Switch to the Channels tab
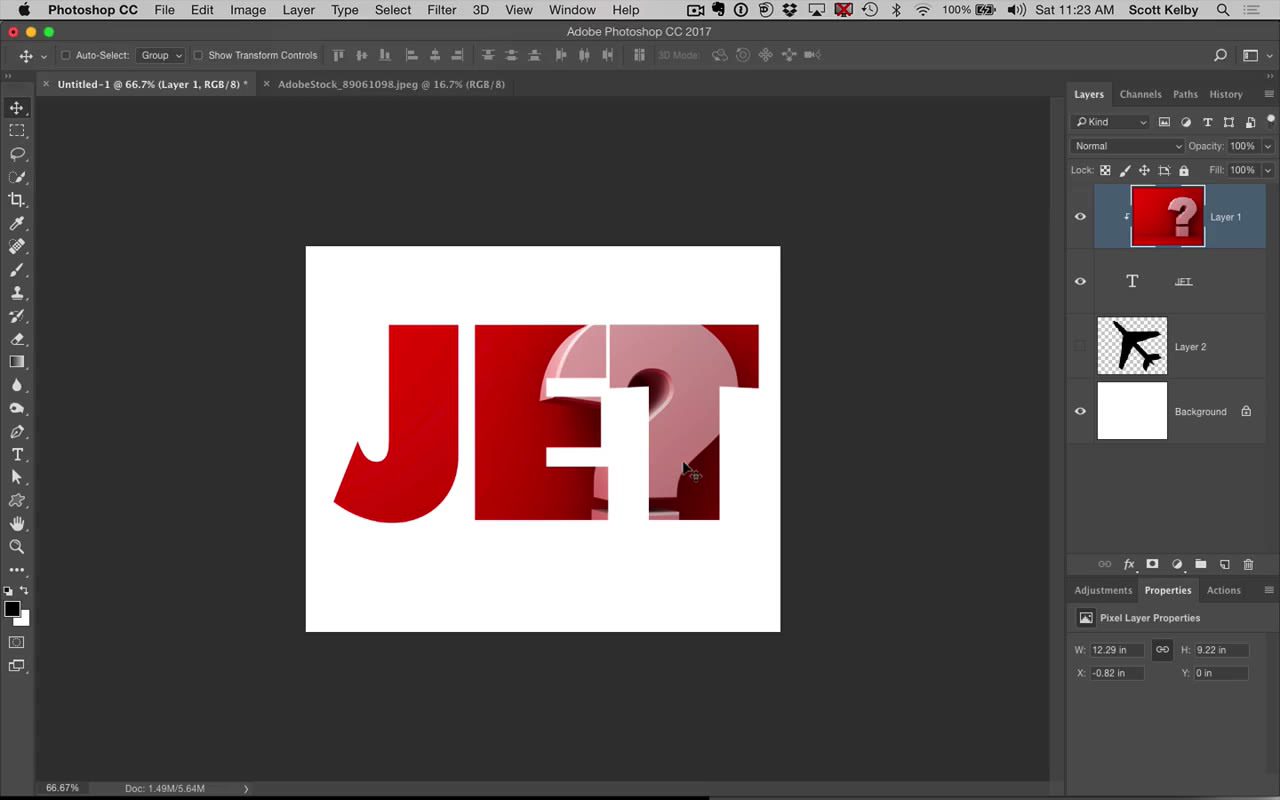The width and height of the screenshot is (1280, 800). pos(1140,94)
